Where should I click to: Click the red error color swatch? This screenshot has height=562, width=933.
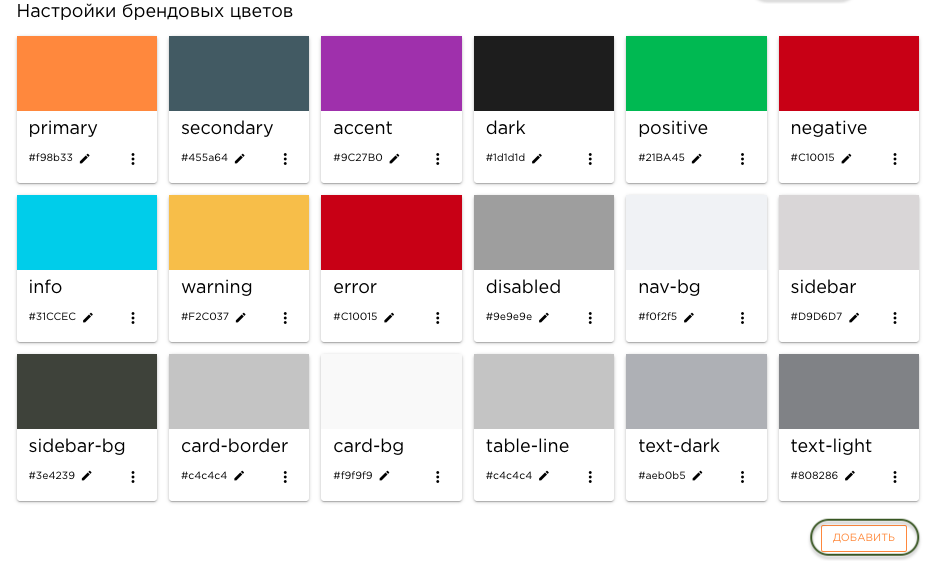point(391,232)
